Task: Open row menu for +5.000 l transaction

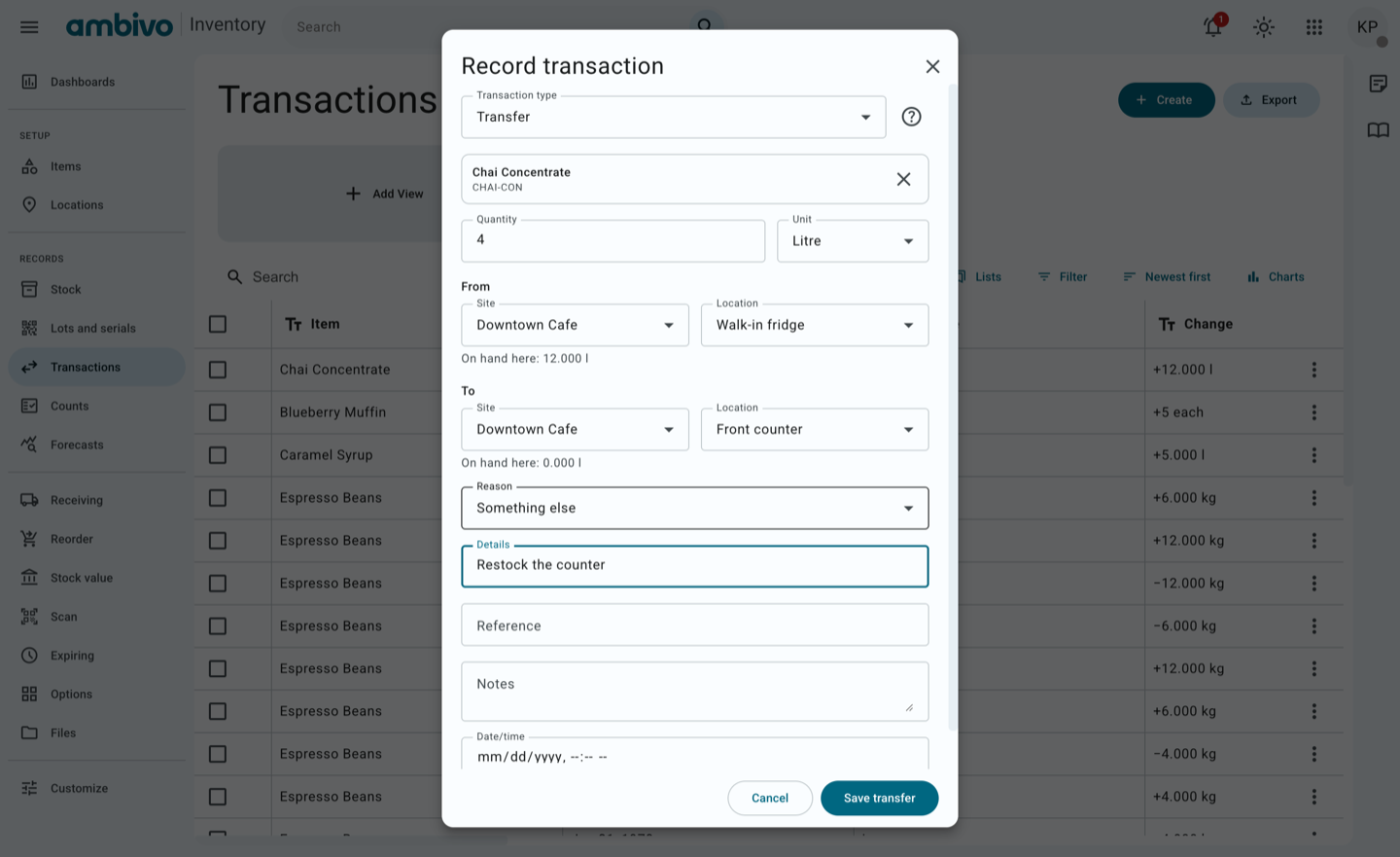Action: 1313,455
